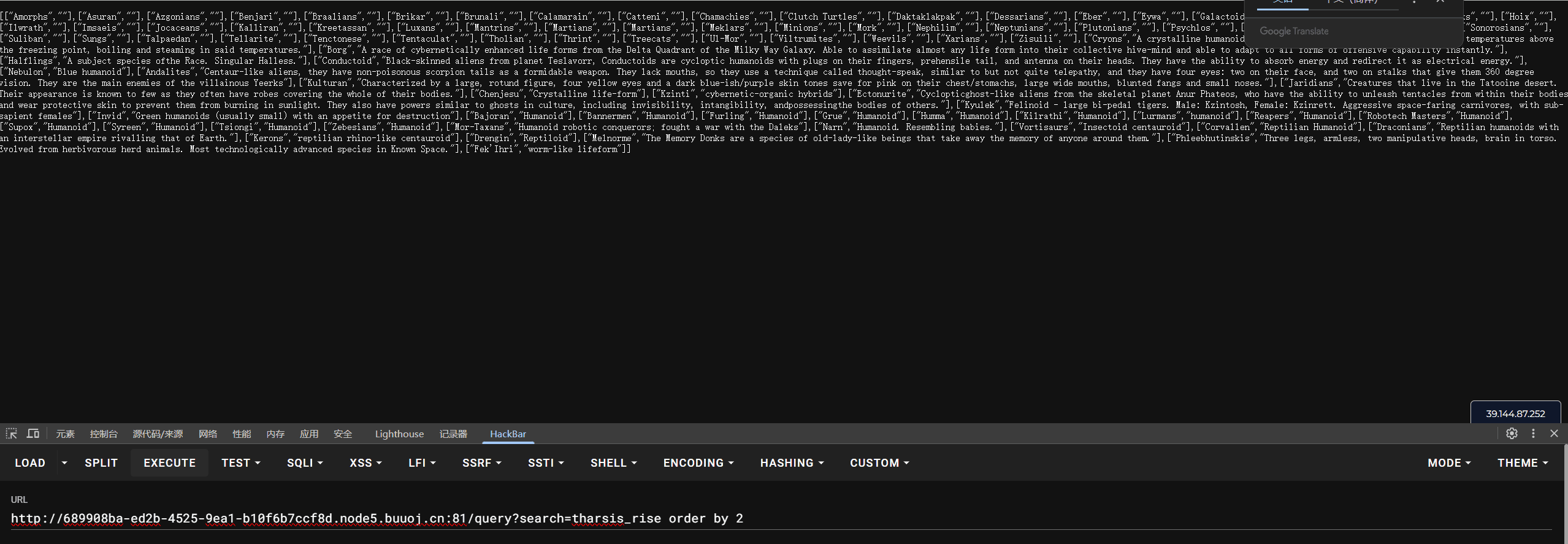Open the SHELL dropdown
The width and height of the screenshot is (1568, 544).
click(614, 463)
